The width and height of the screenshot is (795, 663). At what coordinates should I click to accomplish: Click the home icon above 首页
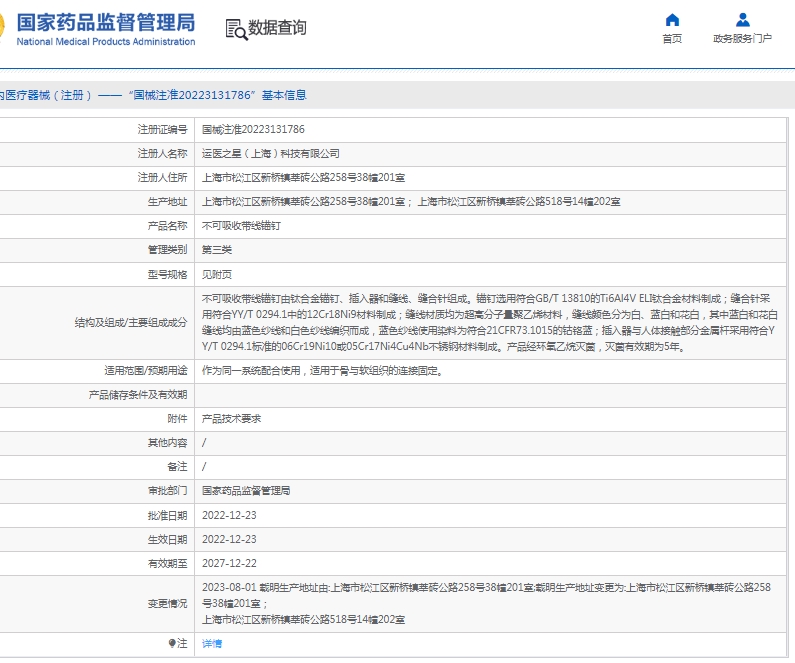(x=672, y=20)
